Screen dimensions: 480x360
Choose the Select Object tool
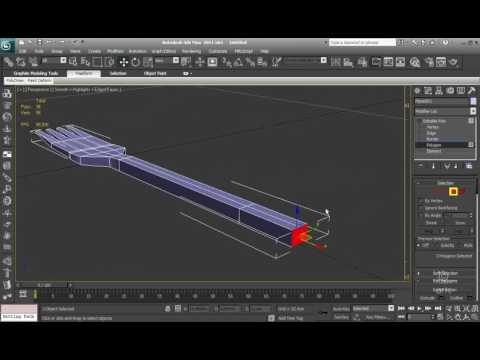coord(73,62)
